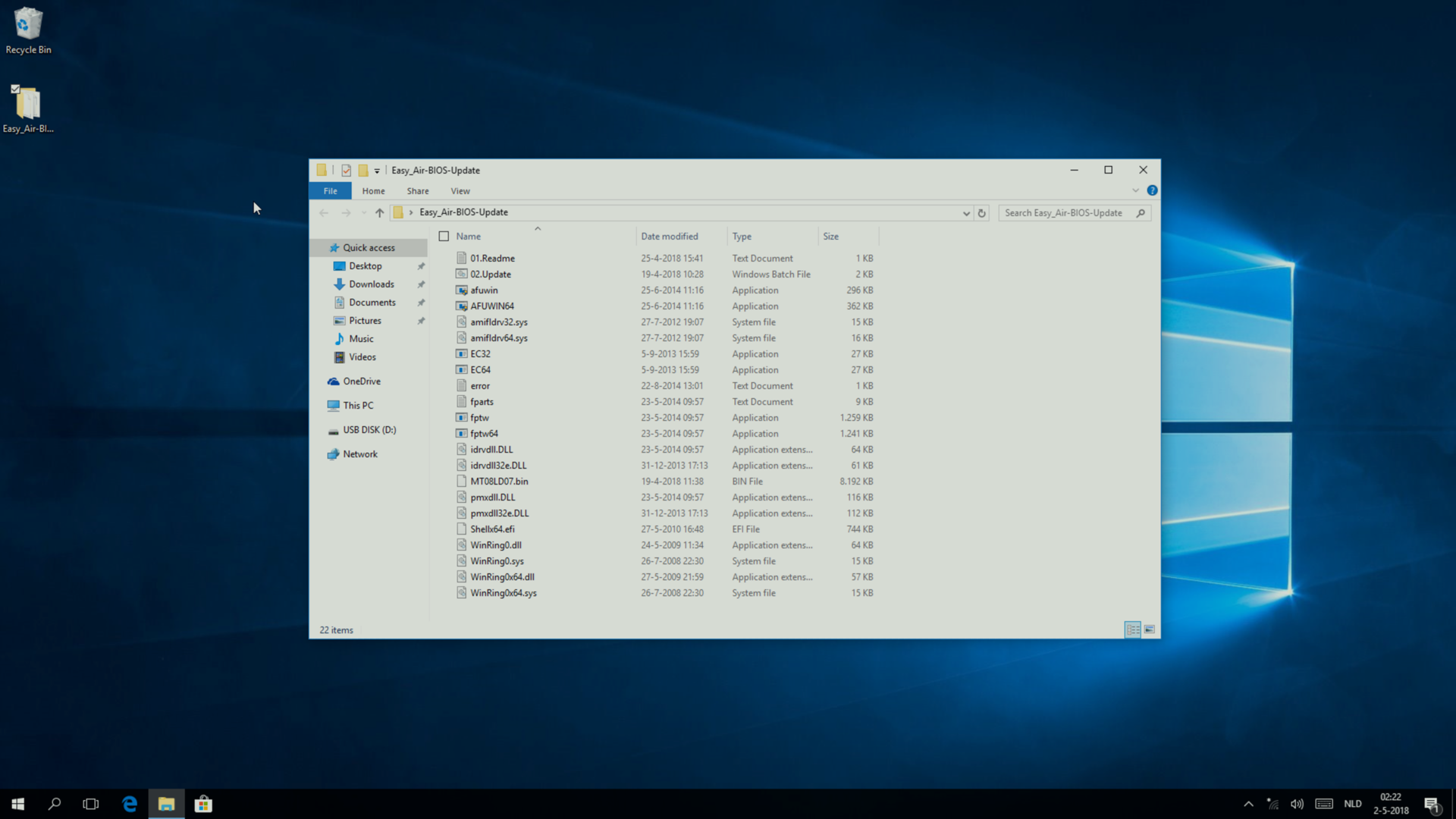Open Microsoft Store from taskbar
Viewport: 1456px width, 819px height.
(x=203, y=804)
